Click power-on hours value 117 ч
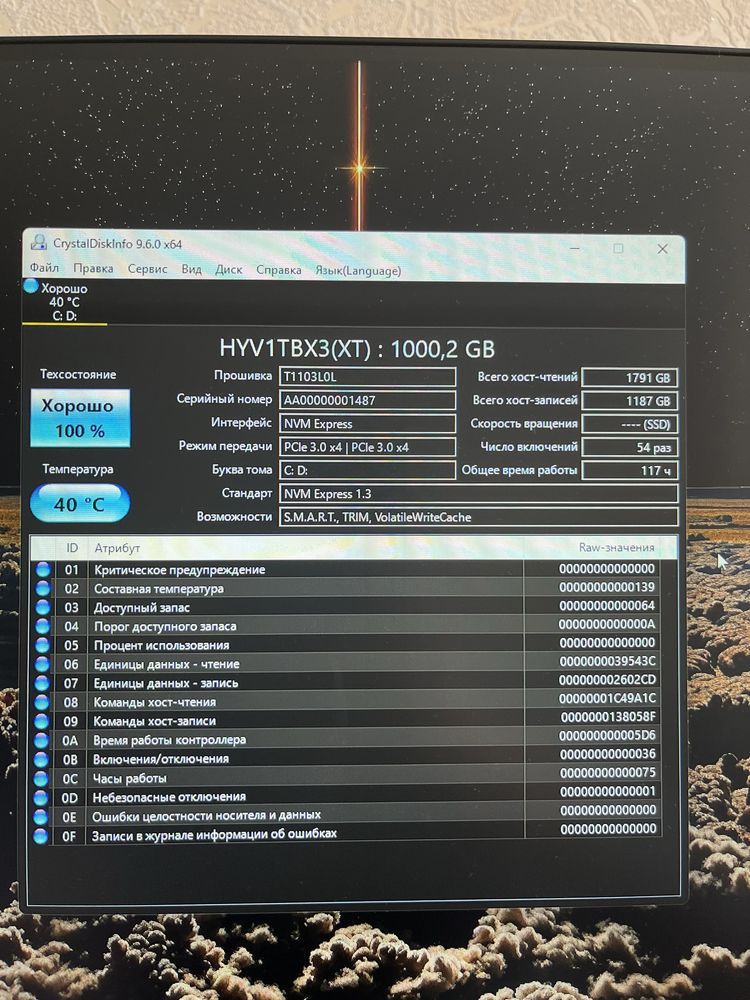The image size is (750, 1000). [x=629, y=471]
